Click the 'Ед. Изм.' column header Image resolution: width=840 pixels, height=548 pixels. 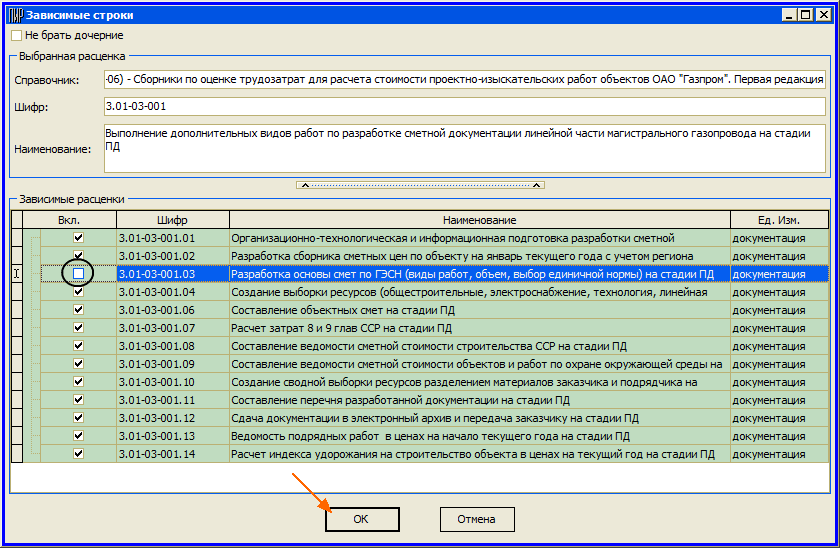[x=778, y=220]
